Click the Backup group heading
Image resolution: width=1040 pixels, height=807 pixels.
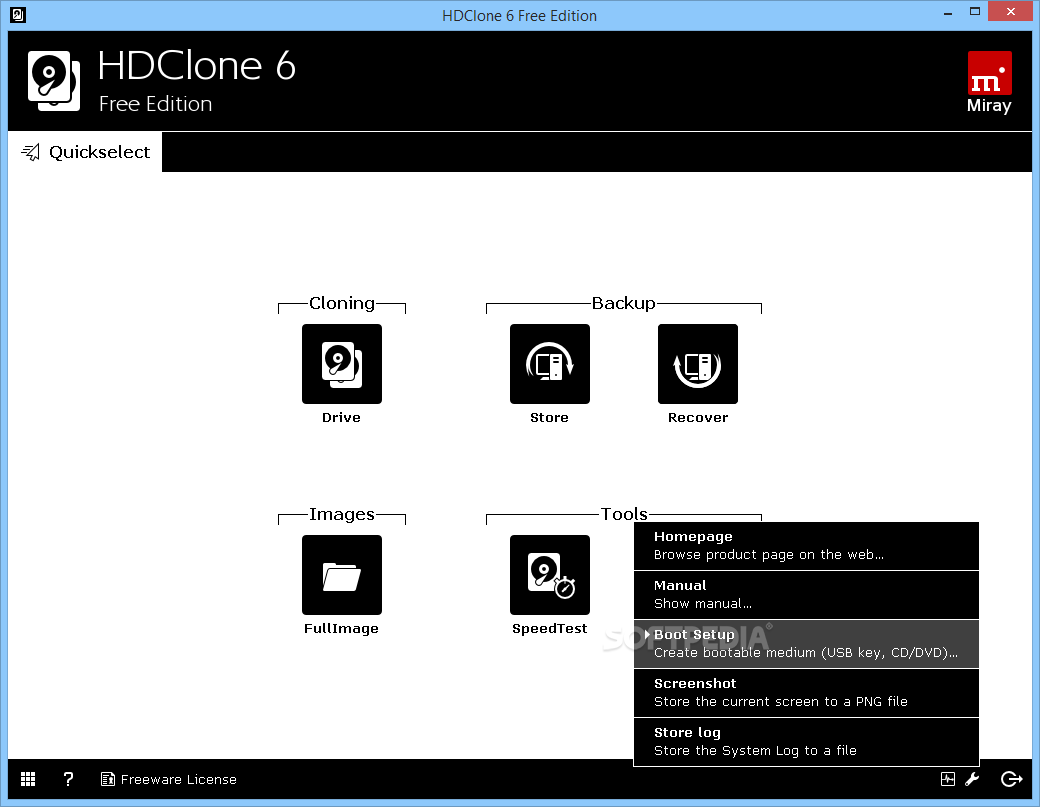(x=623, y=303)
